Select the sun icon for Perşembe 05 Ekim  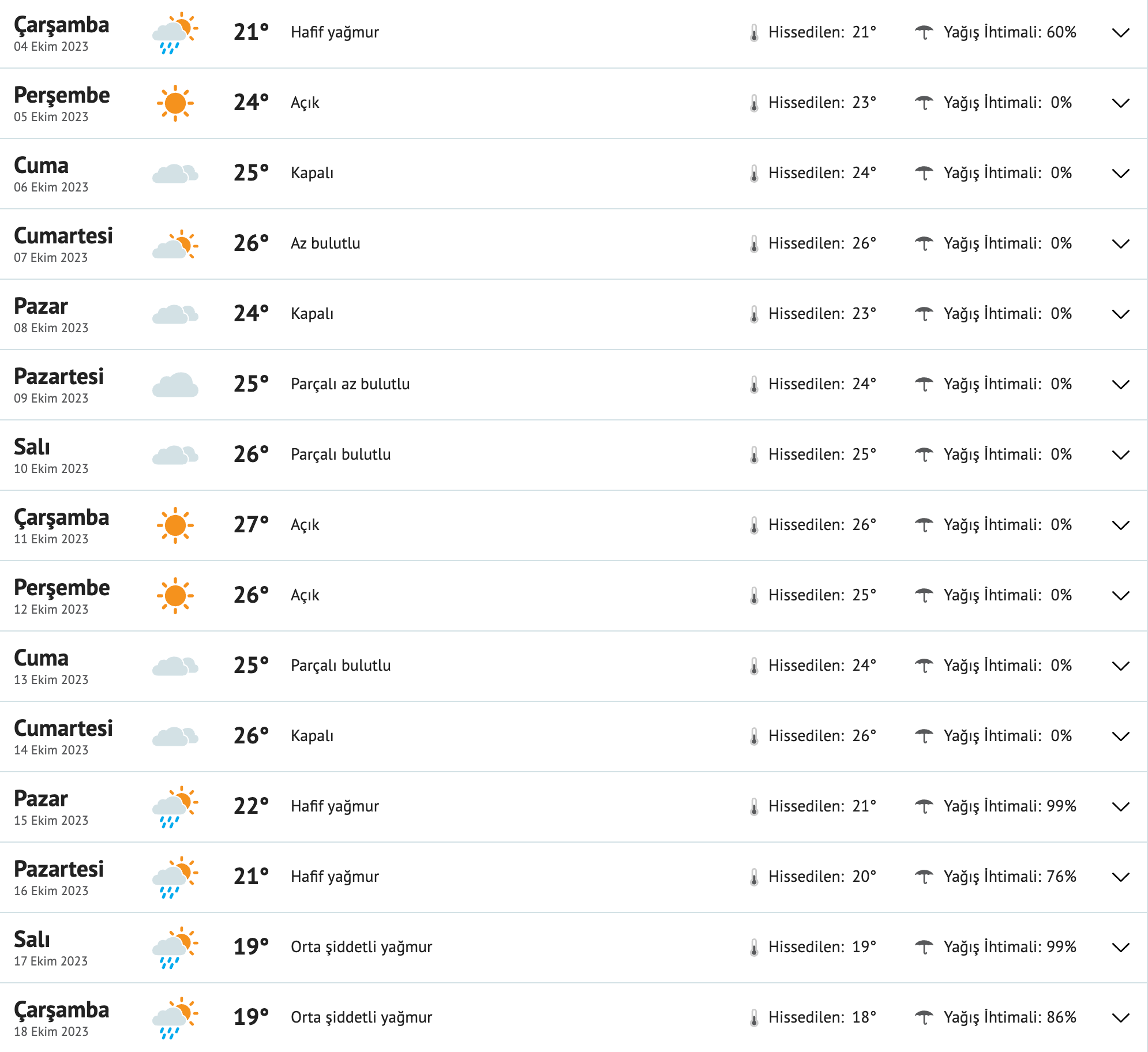point(174,103)
